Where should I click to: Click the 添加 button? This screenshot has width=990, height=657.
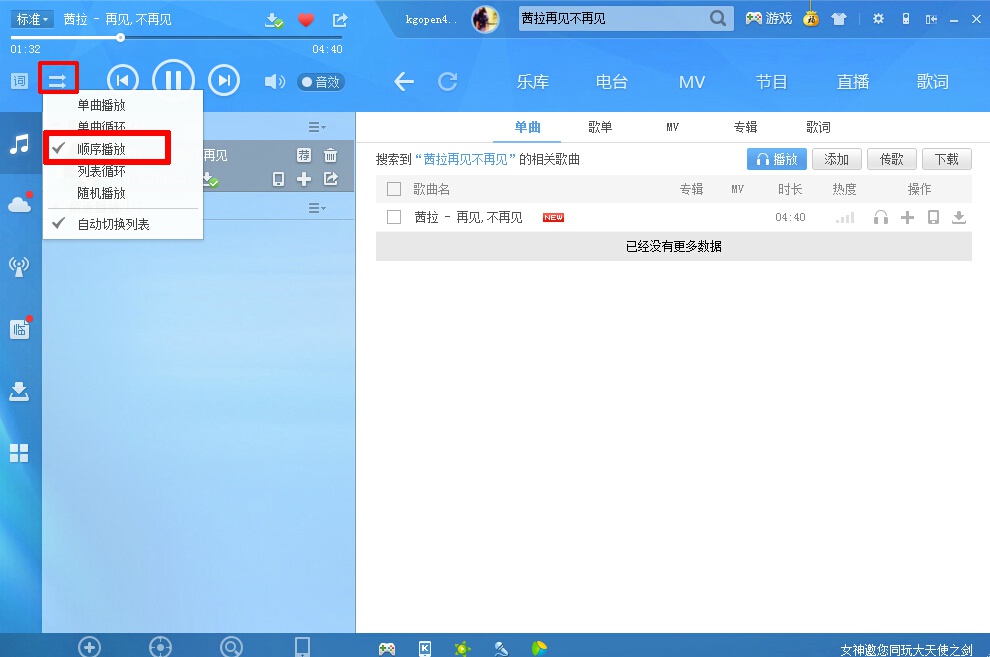(837, 159)
